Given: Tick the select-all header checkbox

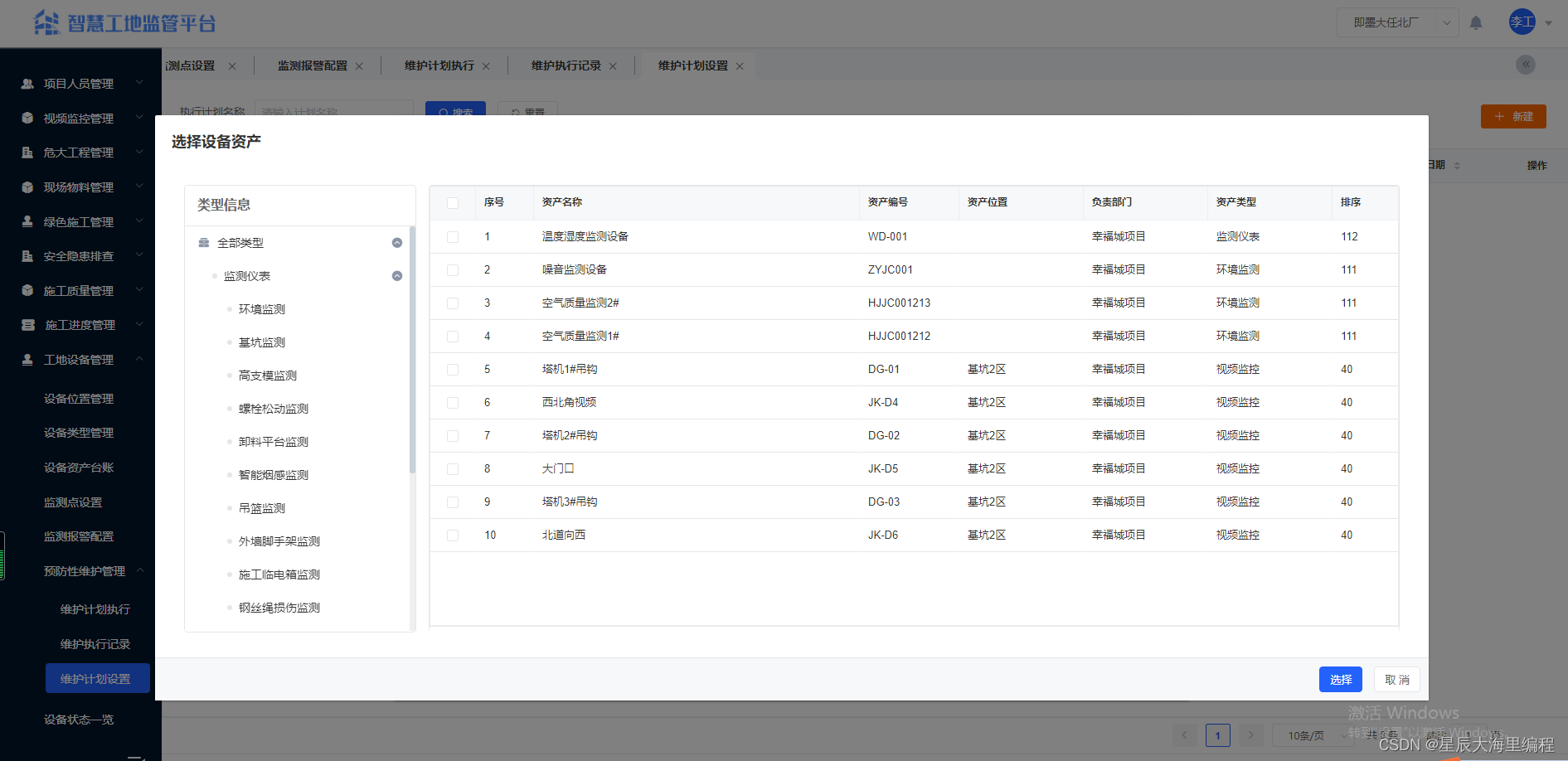Looking at the screenshot, I should tap(453, 203).
